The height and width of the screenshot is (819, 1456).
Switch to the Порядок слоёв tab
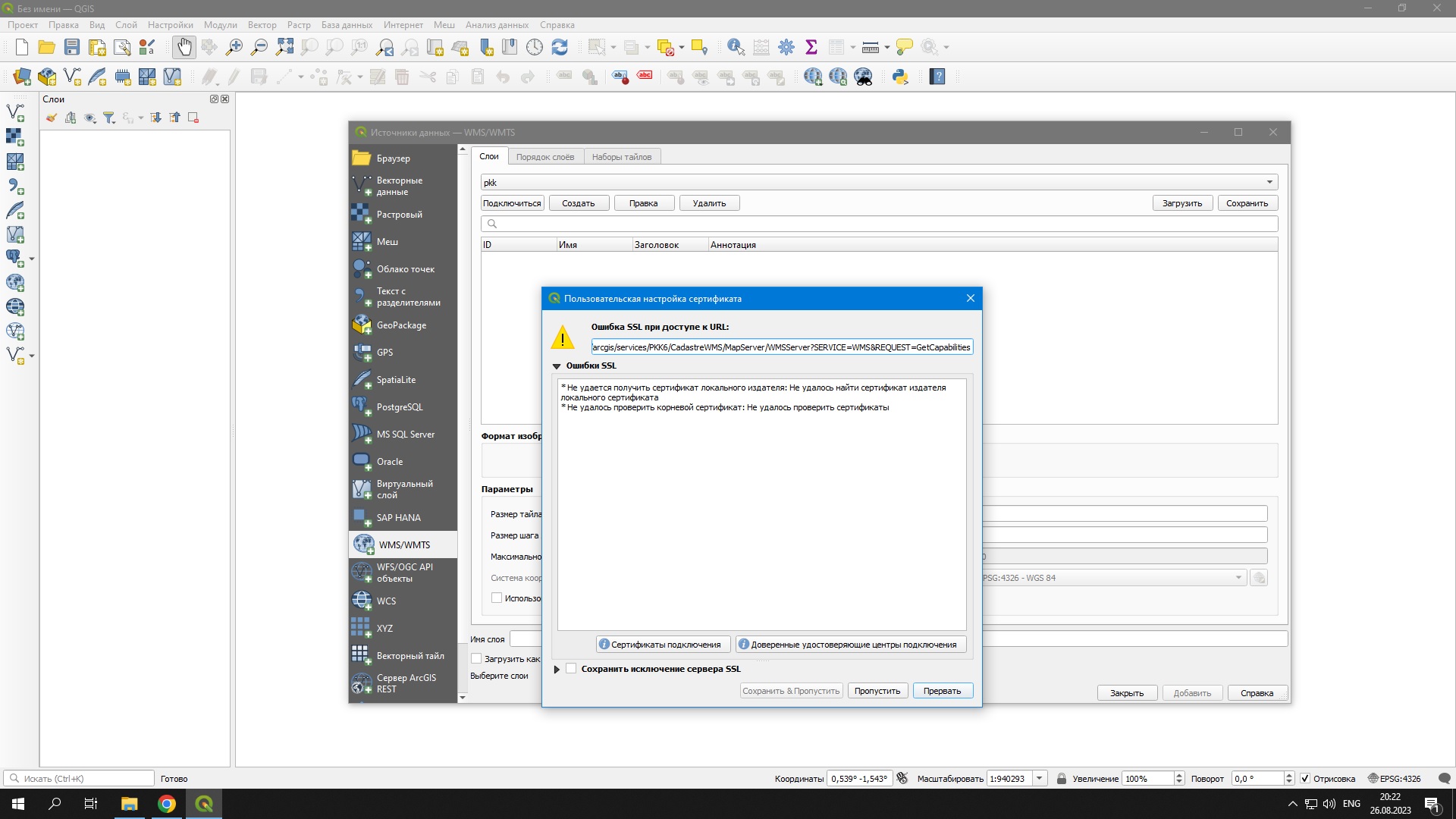545,157
